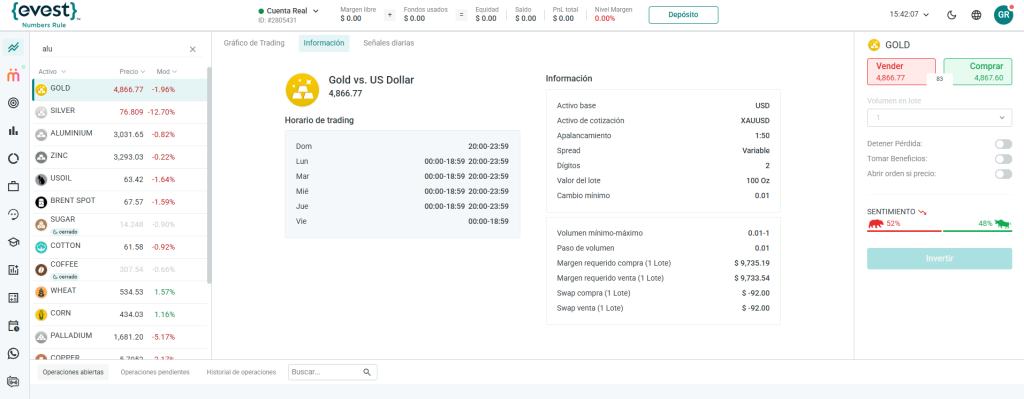Open the economic calendar sidebar icon
1024x399 pixels.
pos(13,326)
